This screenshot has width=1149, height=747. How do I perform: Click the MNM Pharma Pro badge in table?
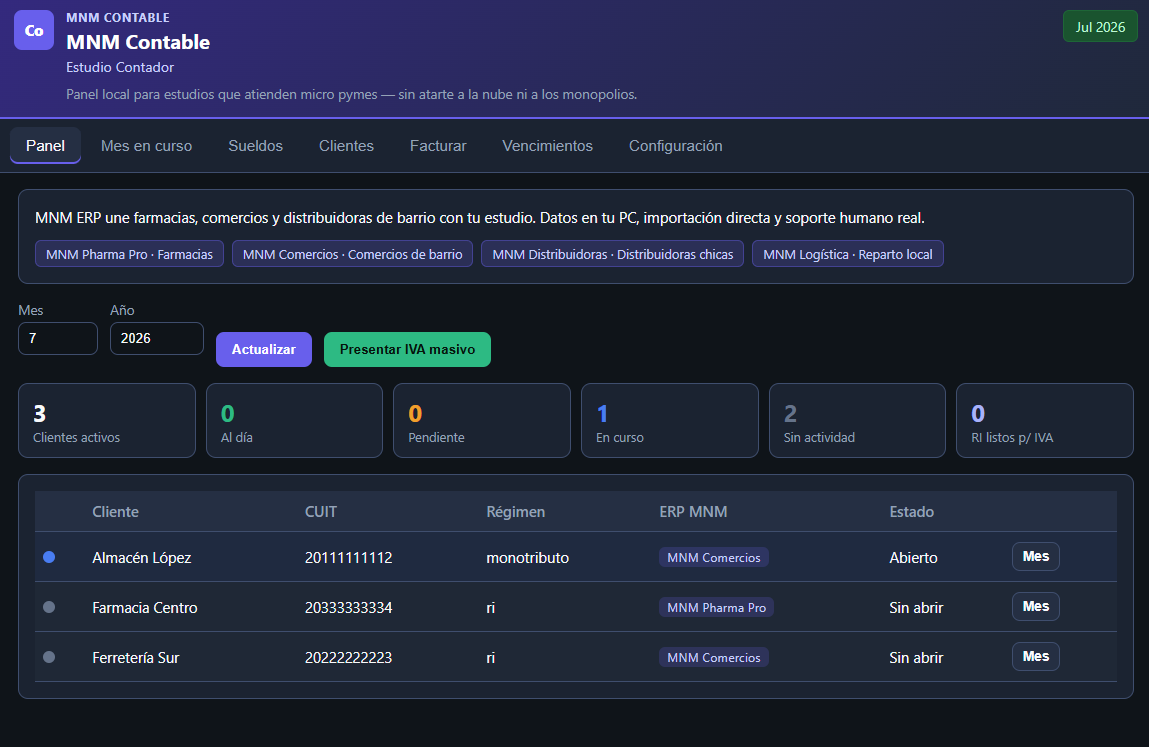717,608
